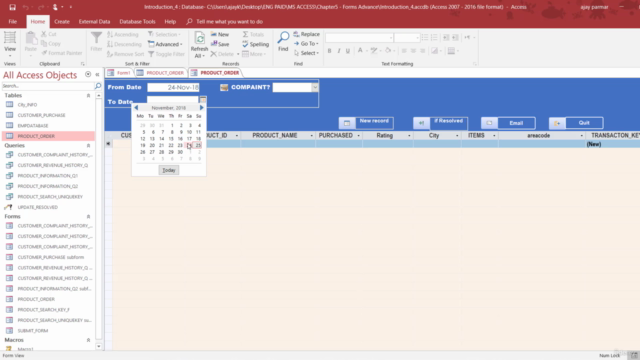Click into the From Date field
Image resolution: width=640 pixels, height=360 pixels.
(x=173, y=87)
